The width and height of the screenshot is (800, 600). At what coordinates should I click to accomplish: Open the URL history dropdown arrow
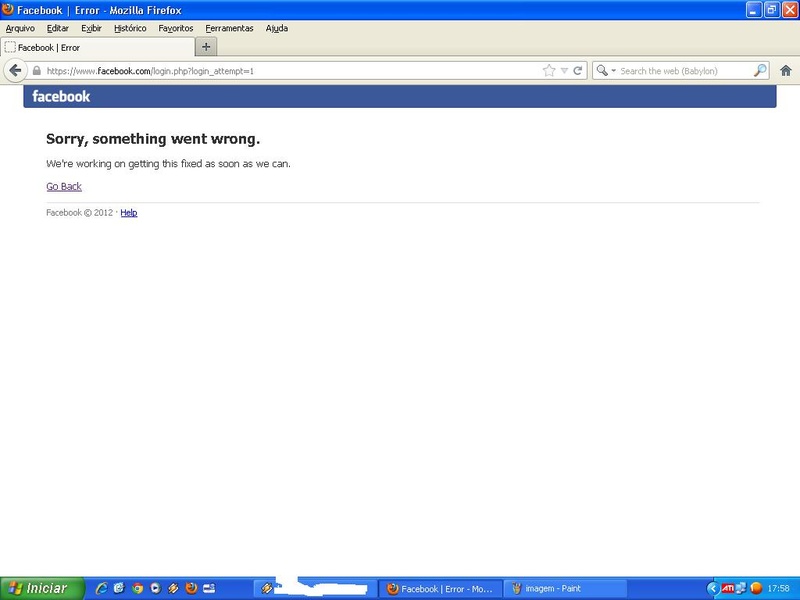(x=564, y=70)
